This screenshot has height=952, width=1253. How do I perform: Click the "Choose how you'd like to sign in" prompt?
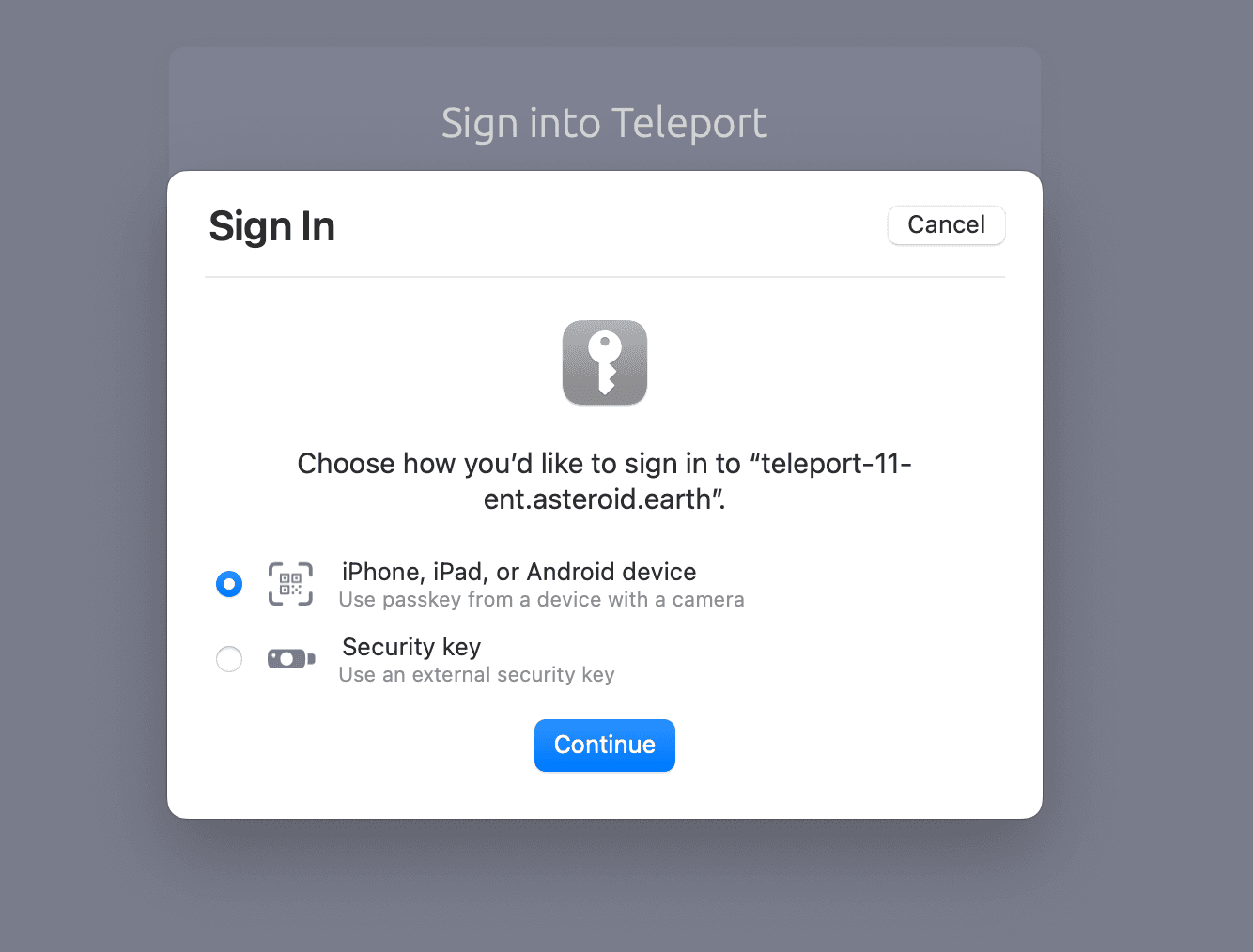(x=605, y=481)
